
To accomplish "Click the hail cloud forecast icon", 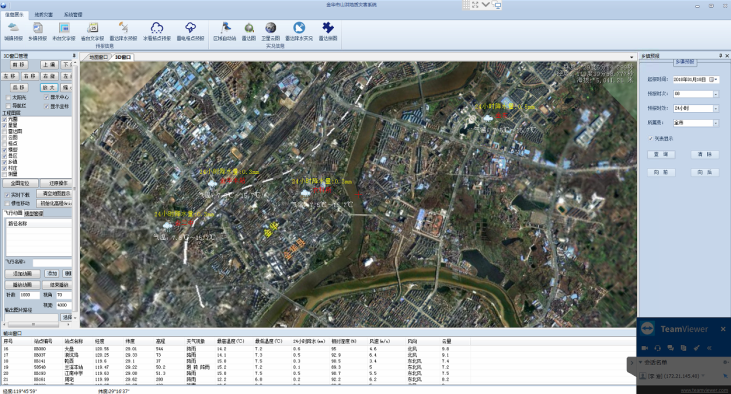I will pyautogui.click(x=157, y=28).
